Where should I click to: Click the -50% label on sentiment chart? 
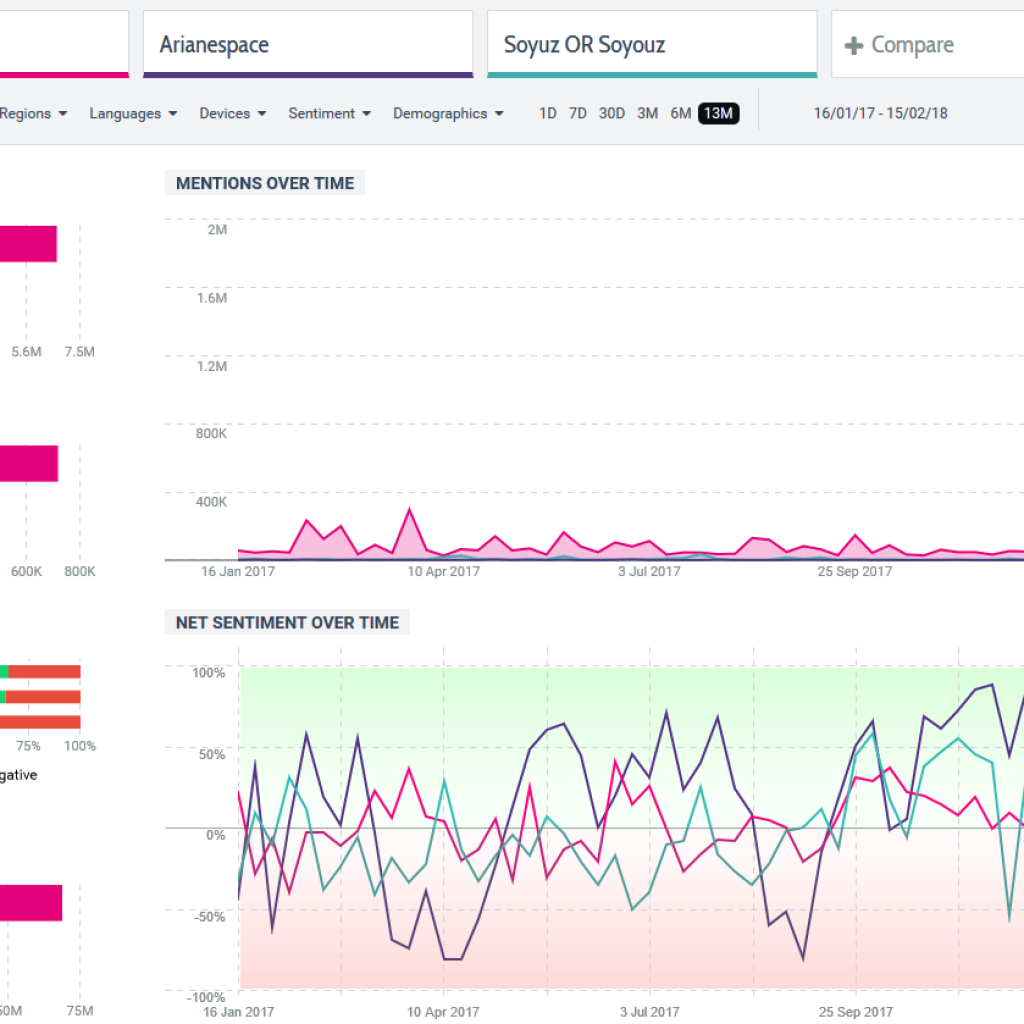[x=208, y=917]
